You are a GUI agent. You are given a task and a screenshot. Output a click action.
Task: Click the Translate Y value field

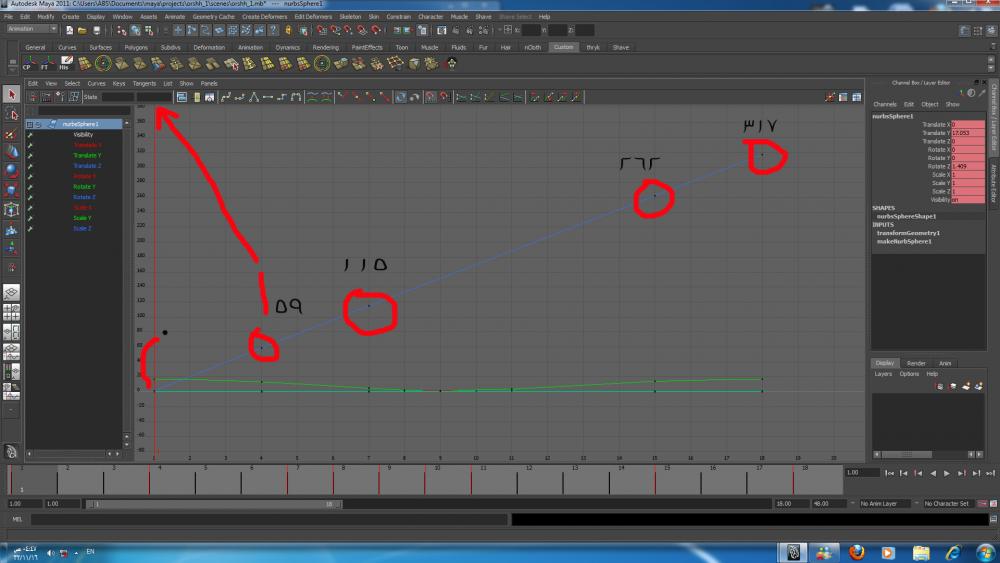pos(967,133)
